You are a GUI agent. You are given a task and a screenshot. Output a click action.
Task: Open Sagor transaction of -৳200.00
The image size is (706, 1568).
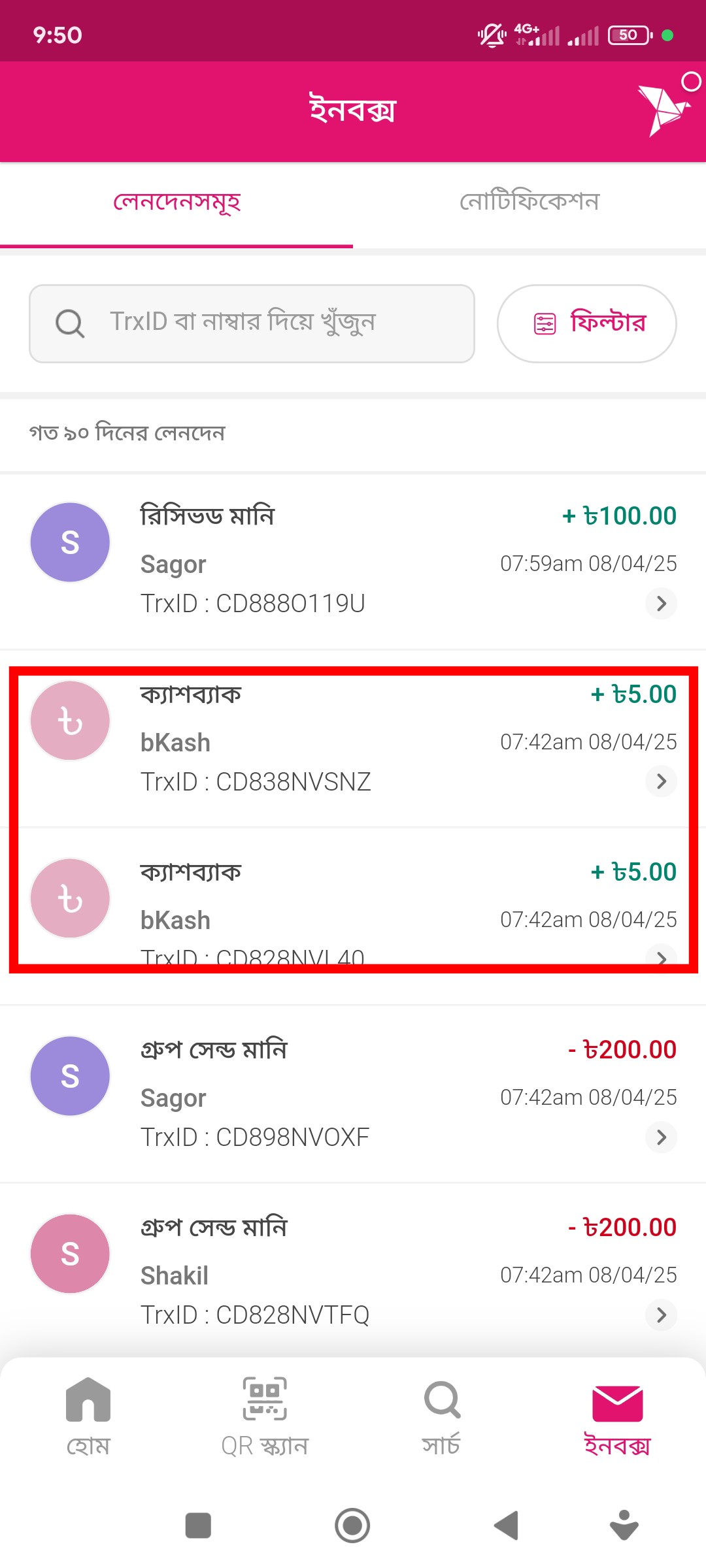[x=353, y=1094]
